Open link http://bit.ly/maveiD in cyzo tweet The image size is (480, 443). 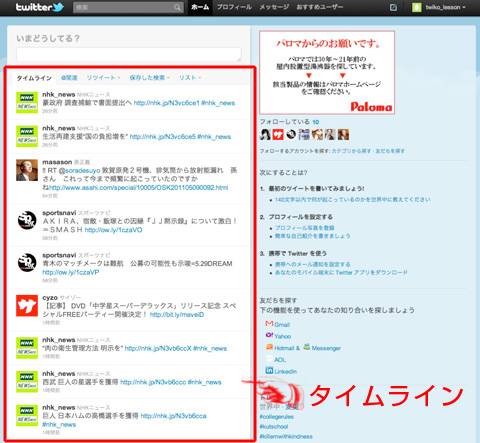tap(177, 315)
